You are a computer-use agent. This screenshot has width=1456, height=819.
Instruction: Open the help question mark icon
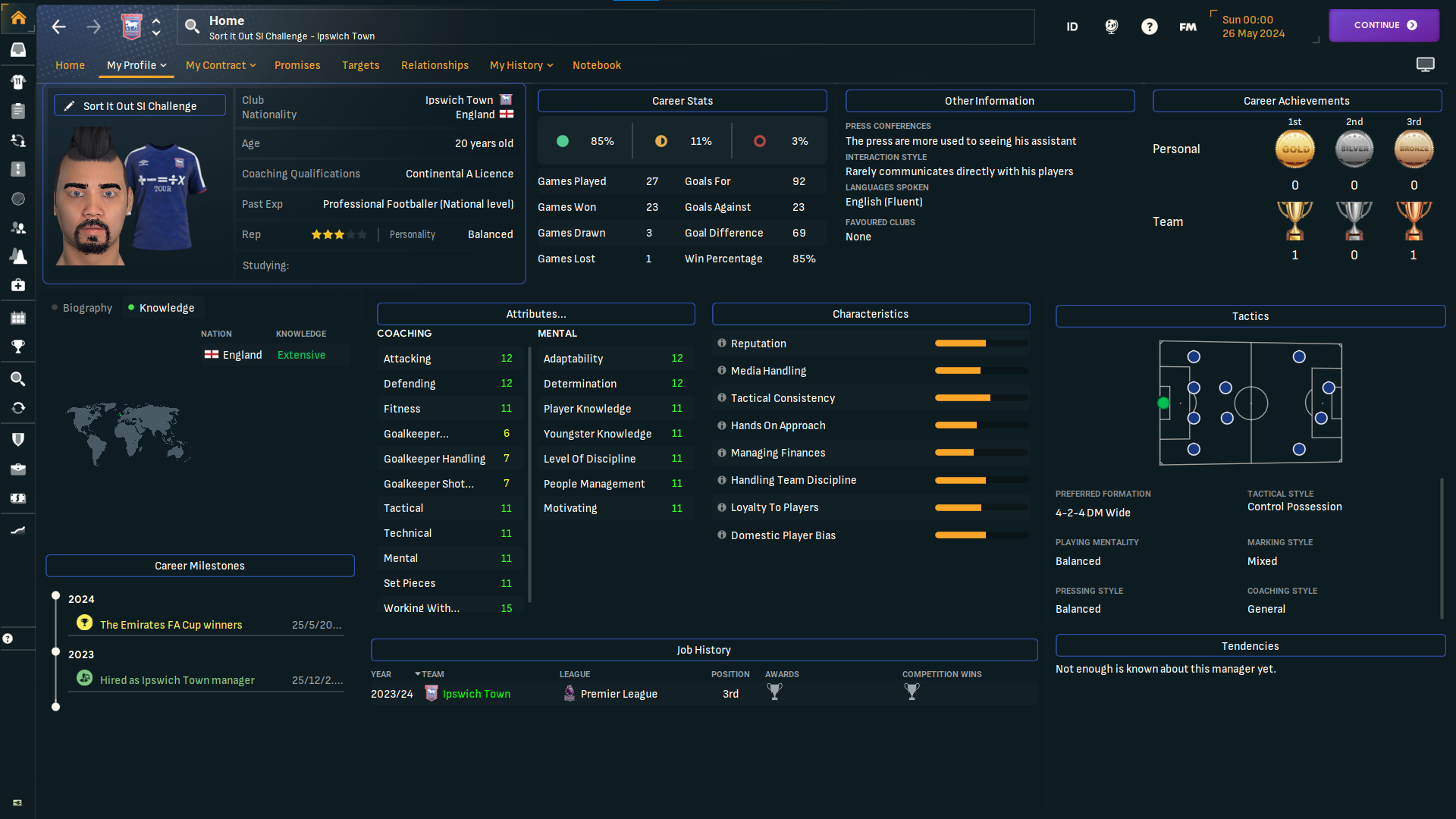coord(1150,27)
